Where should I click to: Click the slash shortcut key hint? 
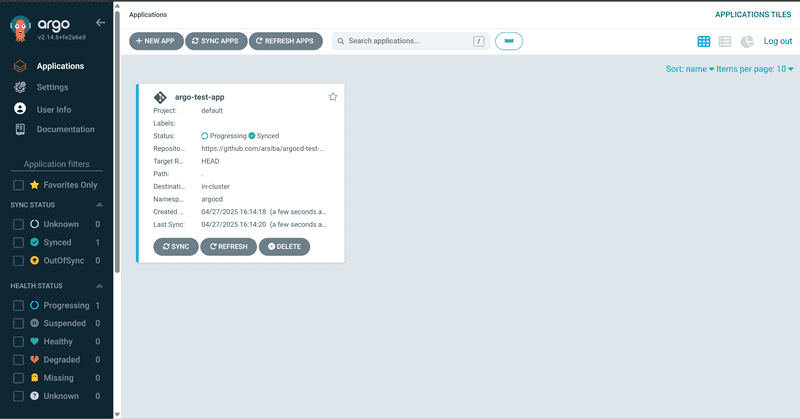pos(479,41)
